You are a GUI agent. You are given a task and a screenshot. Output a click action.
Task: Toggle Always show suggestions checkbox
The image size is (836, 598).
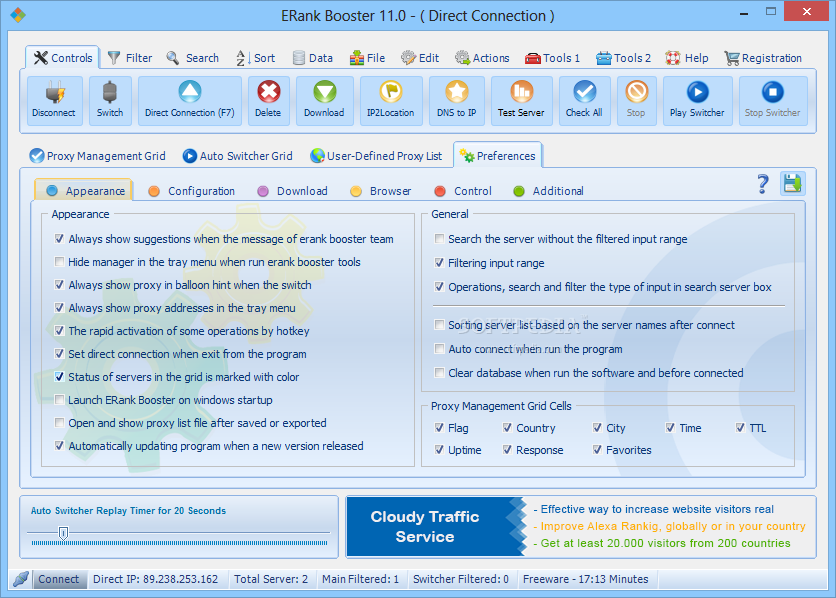click(59, 239)
